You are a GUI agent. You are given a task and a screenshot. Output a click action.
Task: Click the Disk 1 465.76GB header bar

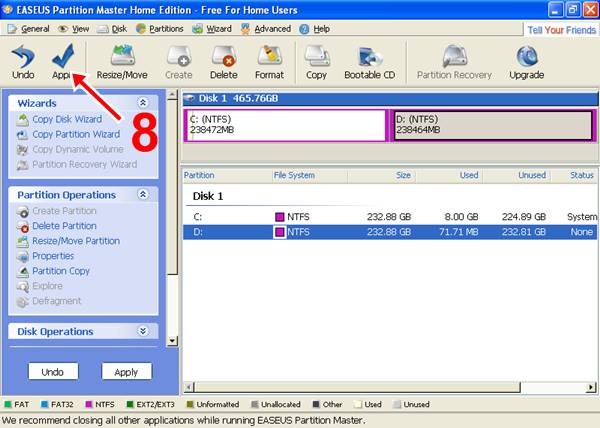(390, 99)
